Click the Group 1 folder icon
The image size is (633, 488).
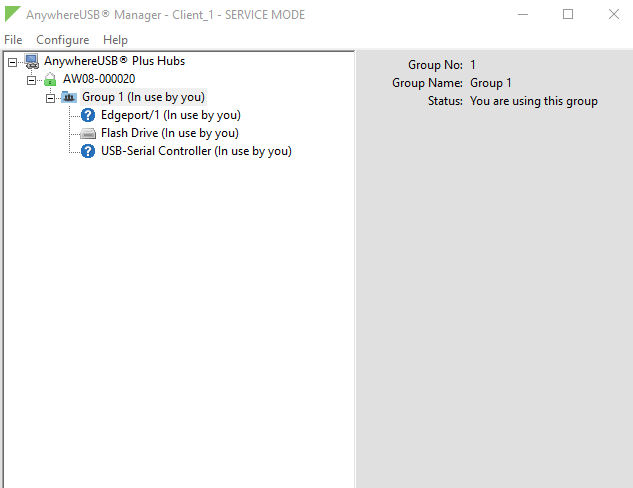tap(69, 97)
